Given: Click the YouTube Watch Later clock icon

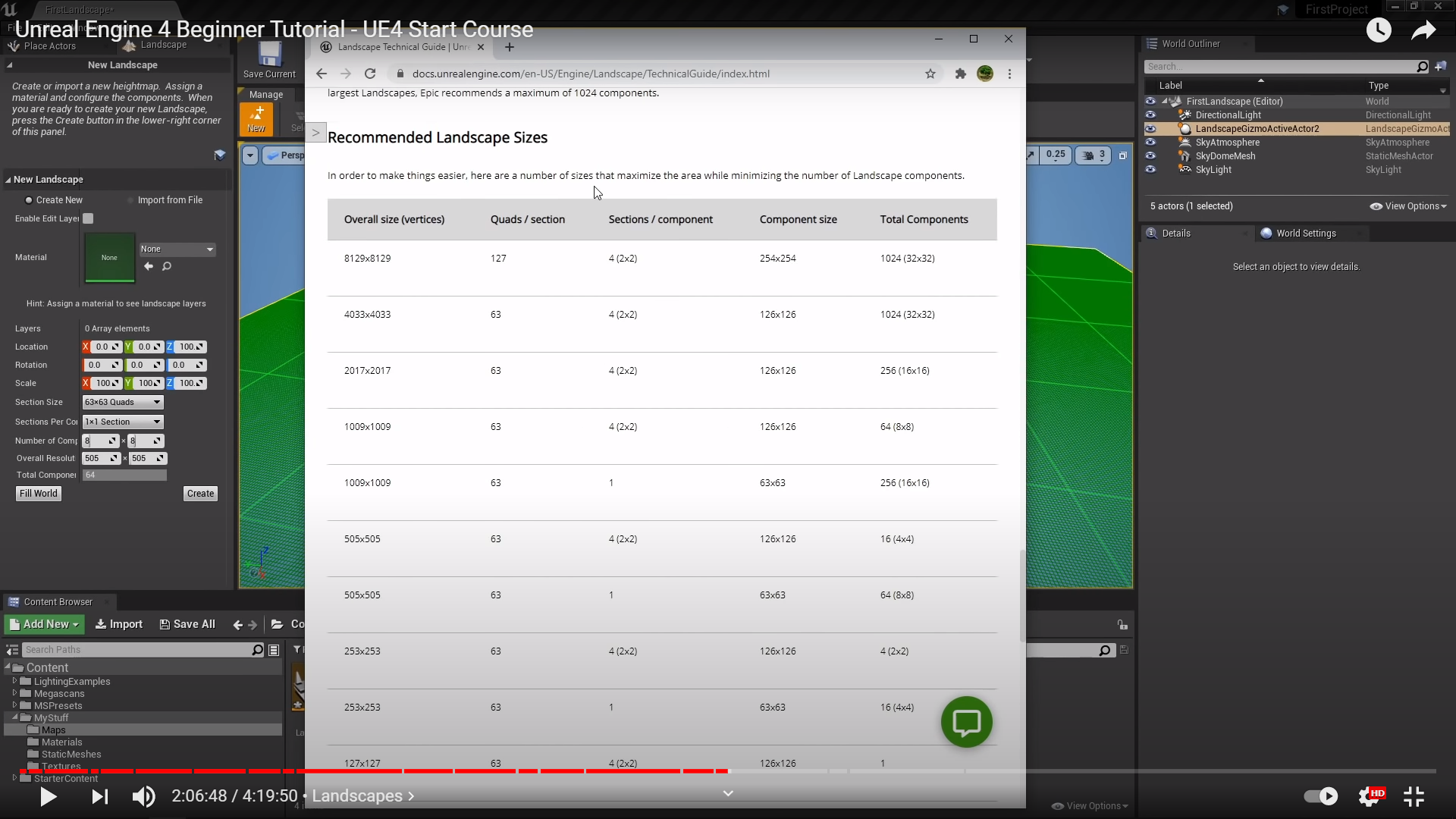Looking at the screenshot, I should 1379,30.
